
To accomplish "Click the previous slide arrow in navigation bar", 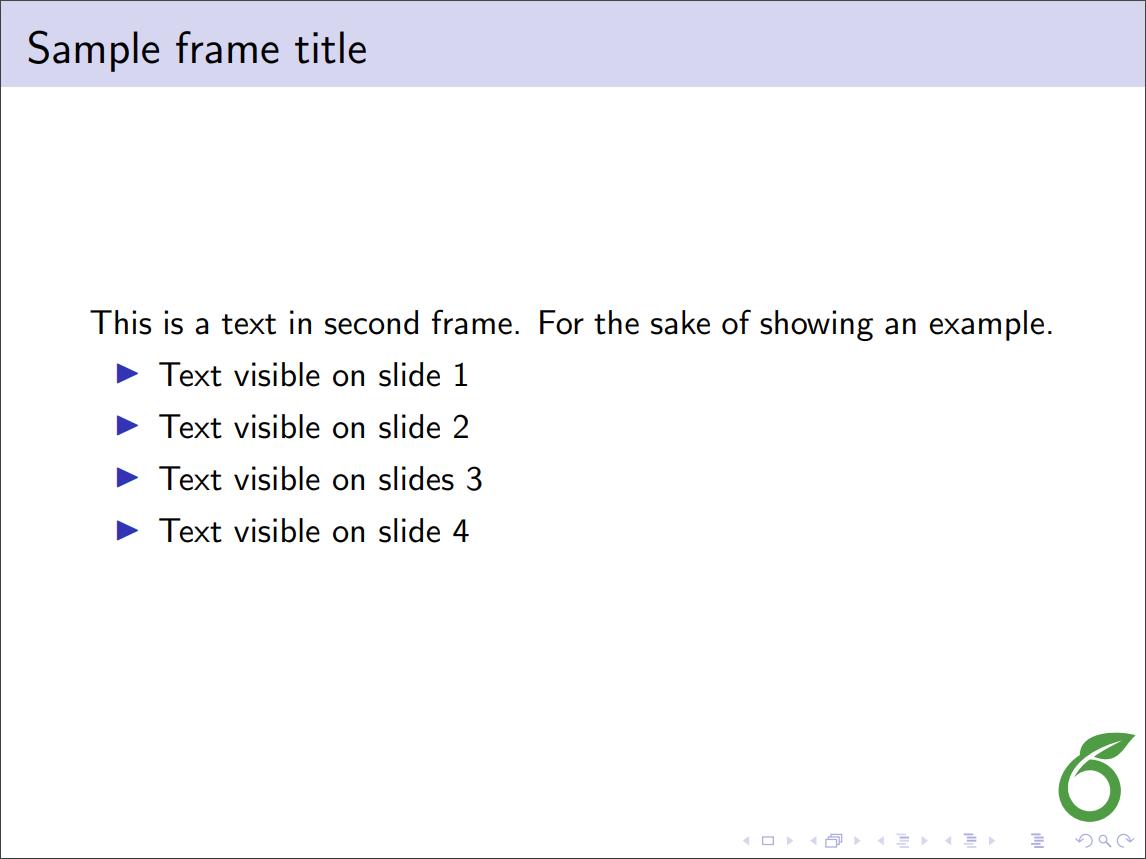I will (746, 841).
